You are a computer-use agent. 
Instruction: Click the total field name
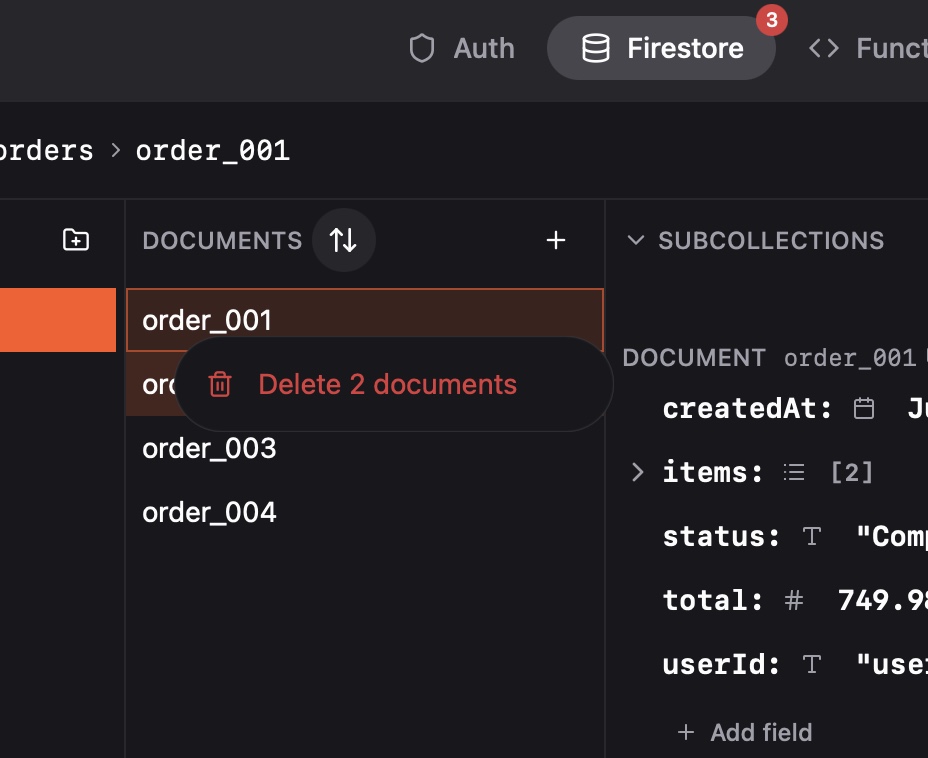point(713,601)
